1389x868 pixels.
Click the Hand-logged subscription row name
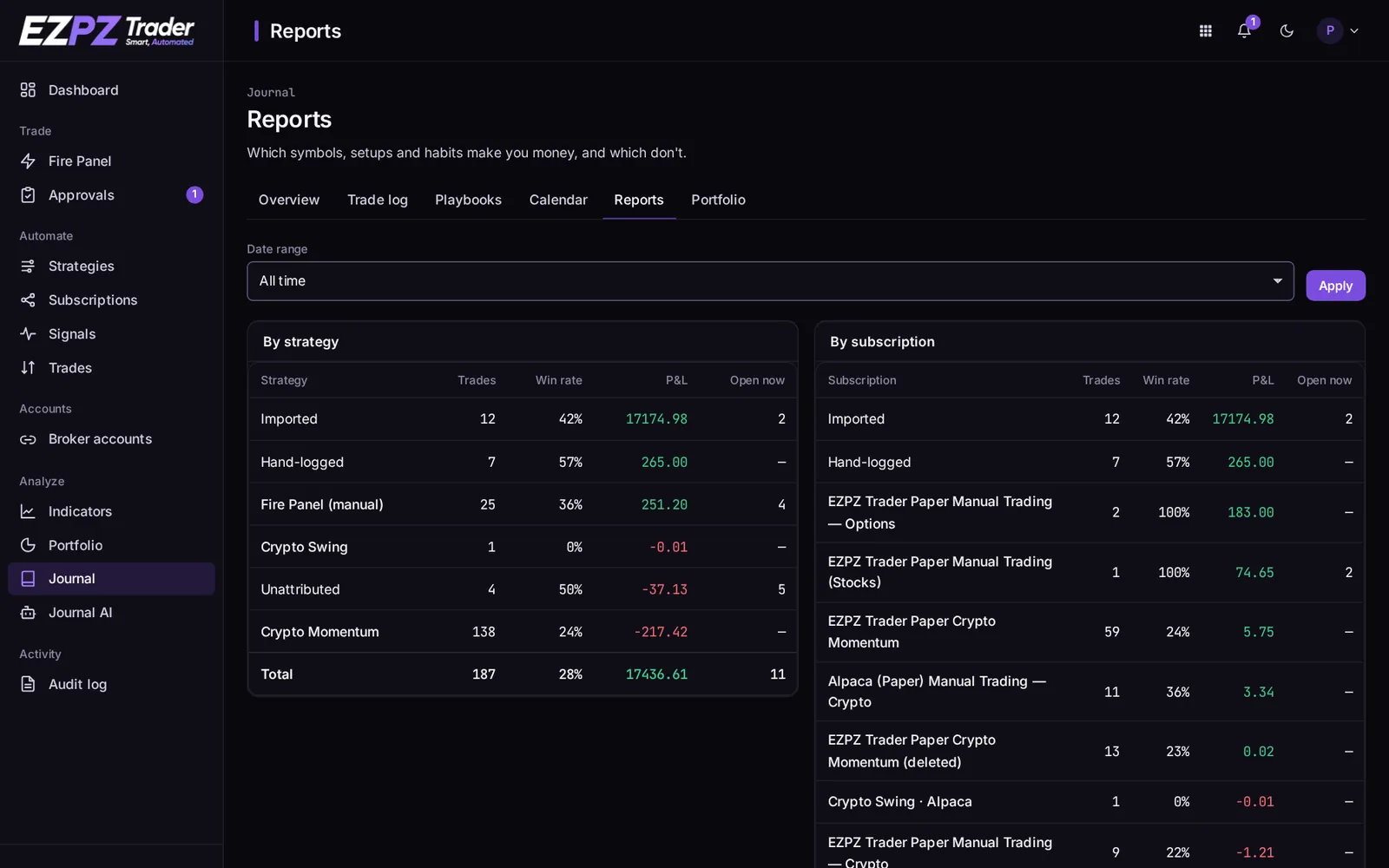point(869,463)
